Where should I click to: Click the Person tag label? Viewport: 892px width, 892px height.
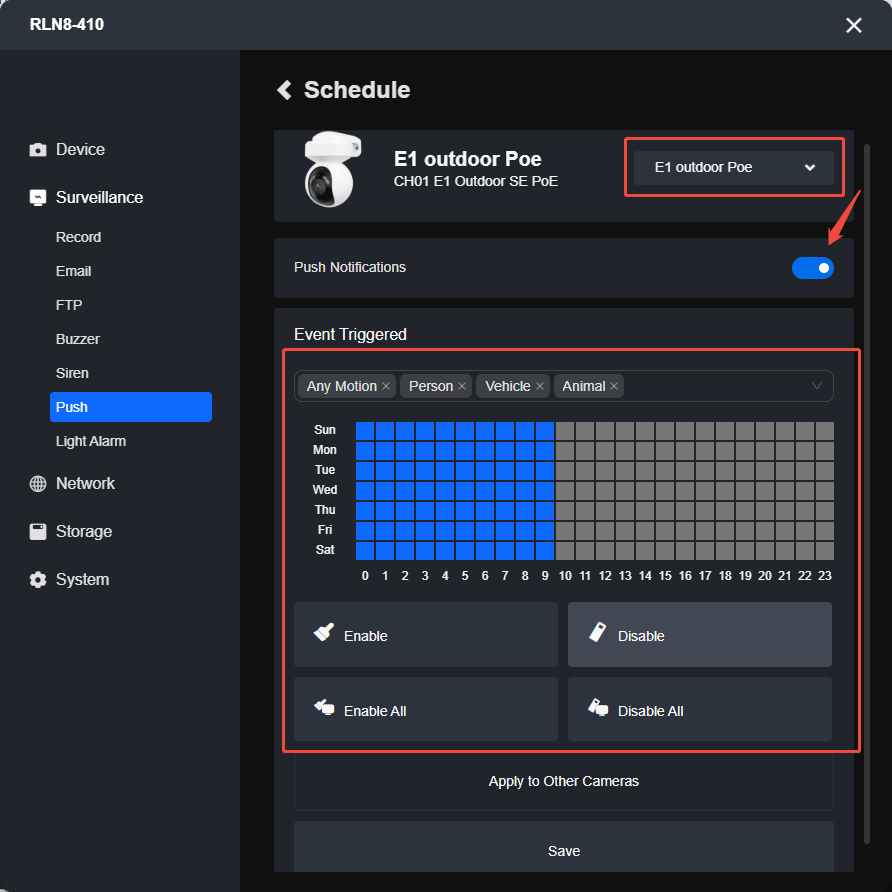(x=431, y=386)
